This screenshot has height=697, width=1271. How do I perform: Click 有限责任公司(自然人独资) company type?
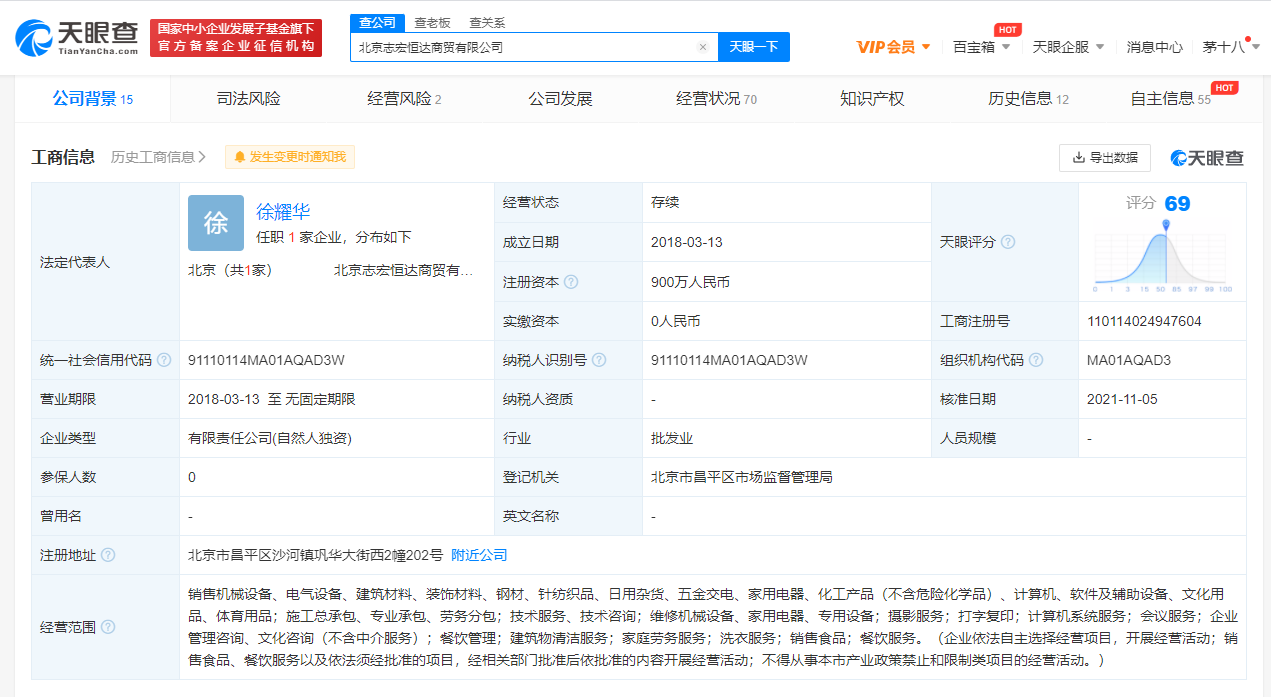click(270, 438)
